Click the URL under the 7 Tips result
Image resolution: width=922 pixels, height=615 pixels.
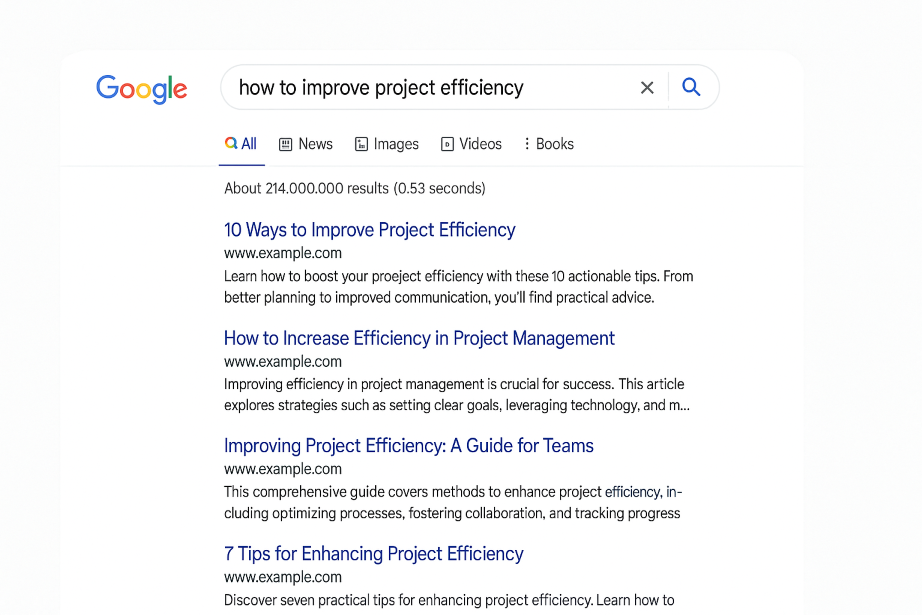click(283, 577)
